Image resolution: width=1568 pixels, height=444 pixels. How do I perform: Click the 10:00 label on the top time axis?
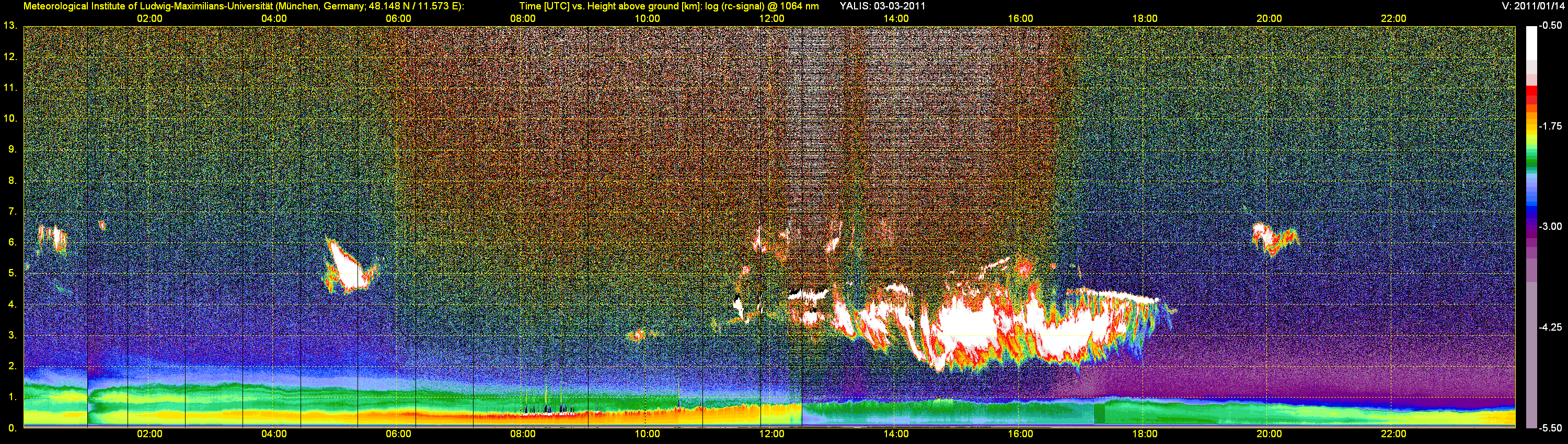click(647, 19)
